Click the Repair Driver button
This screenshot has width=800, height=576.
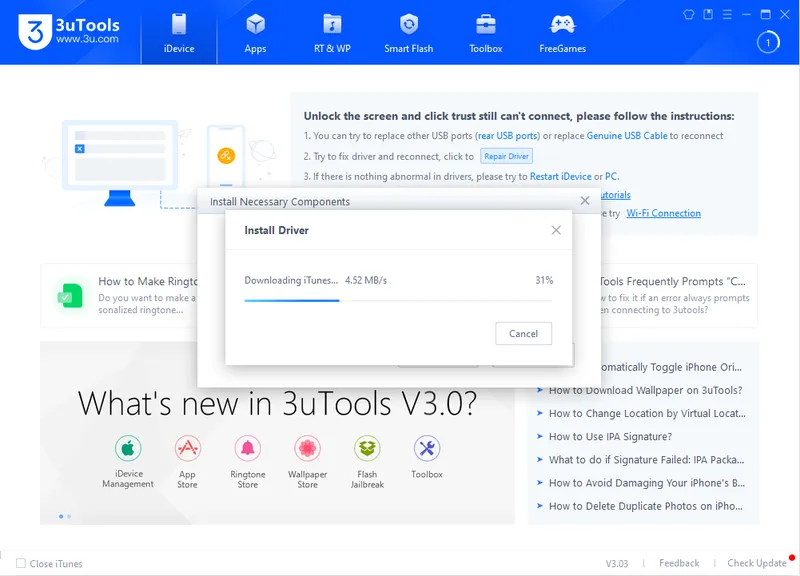point(506,156)
